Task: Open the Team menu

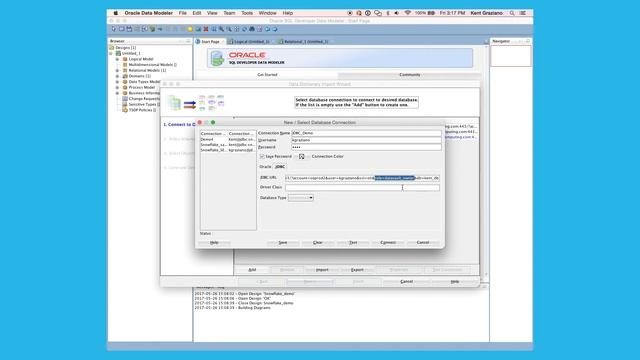Action: (x=229, y=13)
